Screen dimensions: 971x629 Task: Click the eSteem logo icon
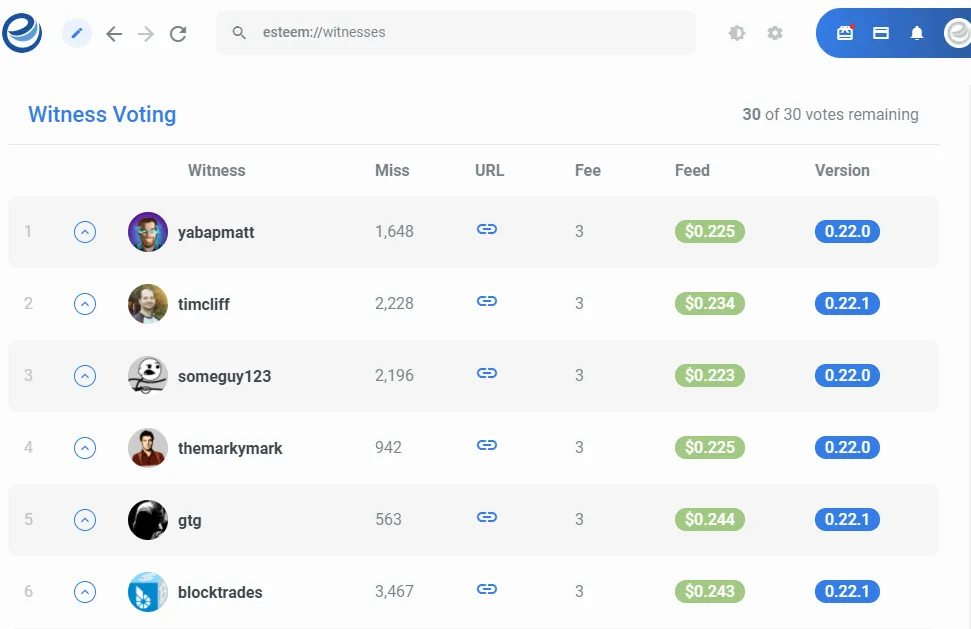click(x=22, y=33)
